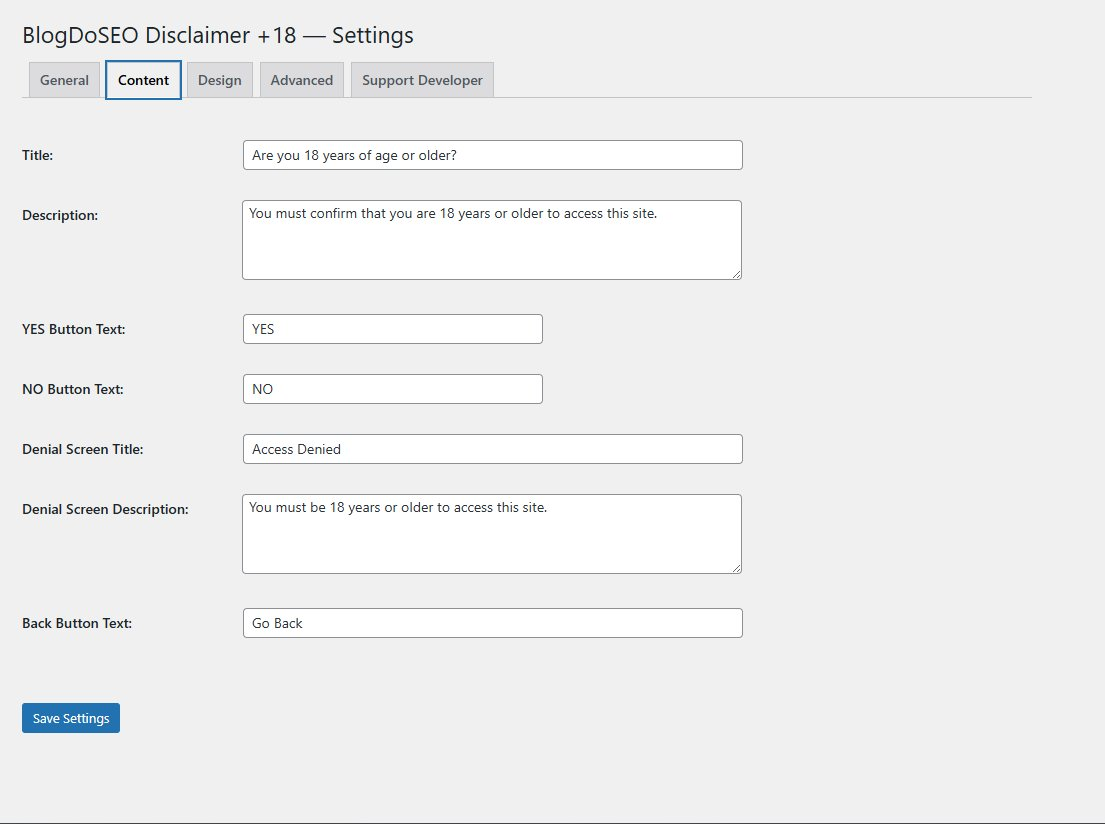Click the Description textarea resize handle
The image size is (1105, 824).
(737, 275)
